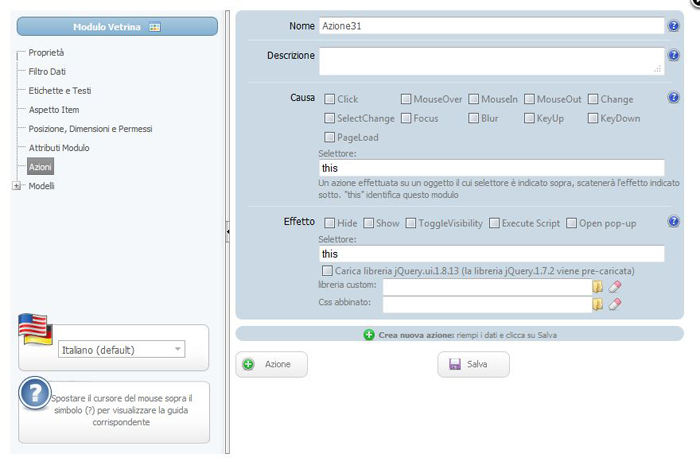Click the grid icon in Modulo Vetrina header
Viewport: 700px width, 469px height.
pos(154,27)
